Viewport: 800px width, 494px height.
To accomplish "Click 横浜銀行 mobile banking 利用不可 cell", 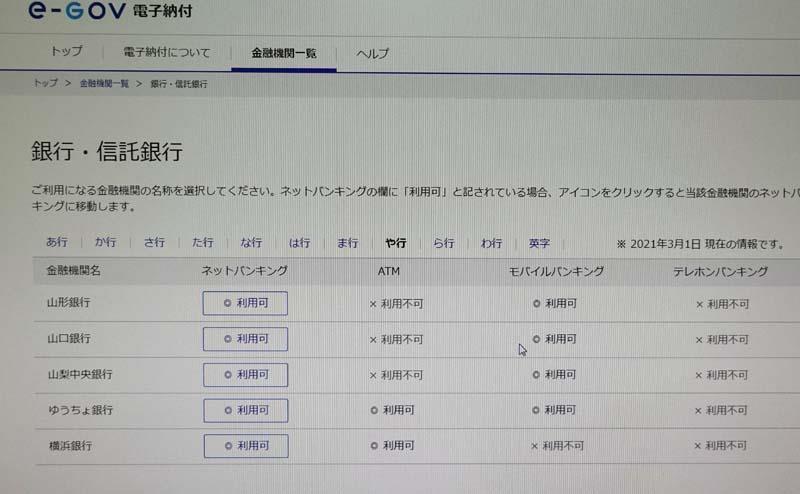I will (557, 446).
